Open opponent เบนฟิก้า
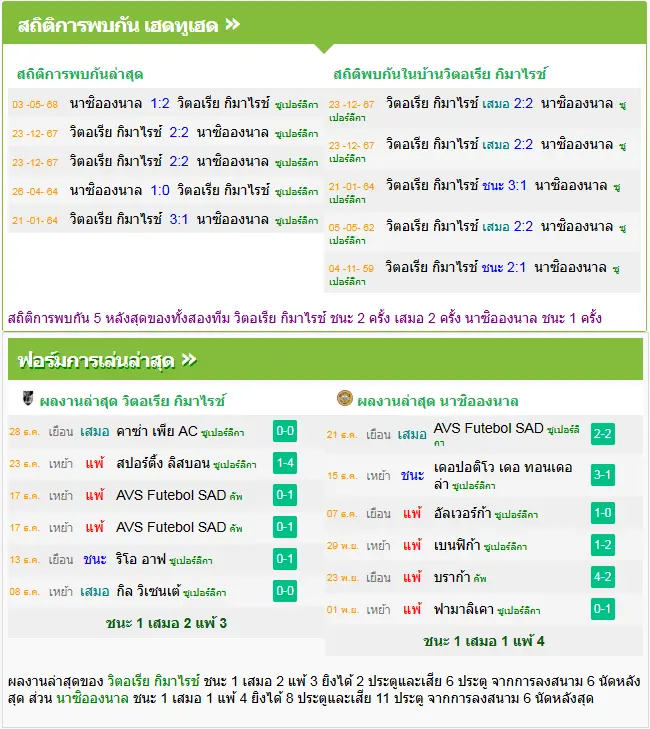650x729 pixels. pyautogui.click(x=457, y=545)
